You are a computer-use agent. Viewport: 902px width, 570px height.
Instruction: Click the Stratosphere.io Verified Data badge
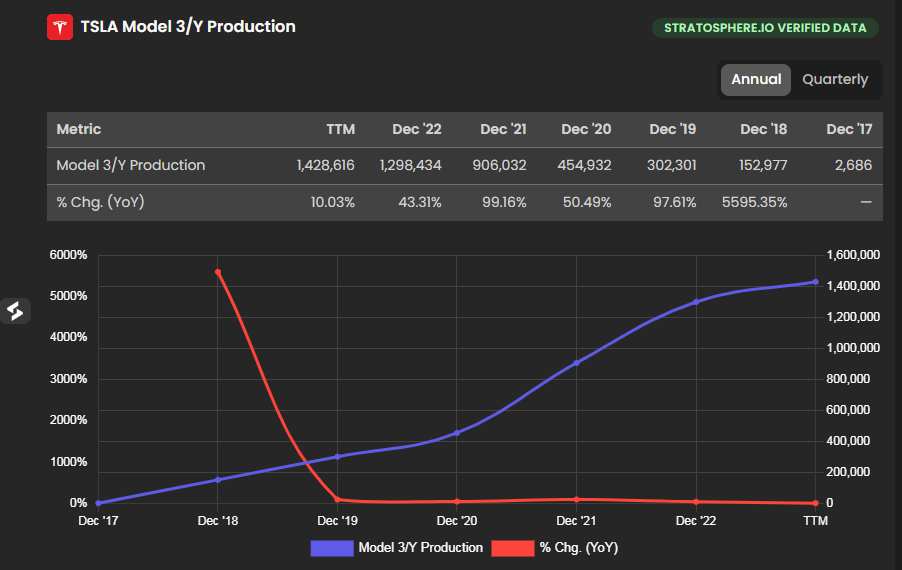765,27
